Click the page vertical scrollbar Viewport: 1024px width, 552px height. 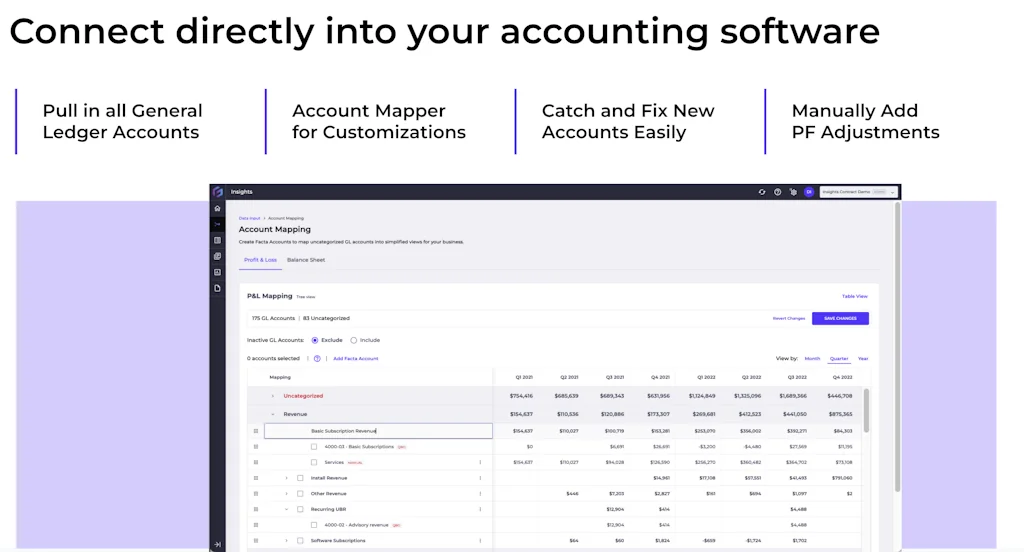point(897,348)
